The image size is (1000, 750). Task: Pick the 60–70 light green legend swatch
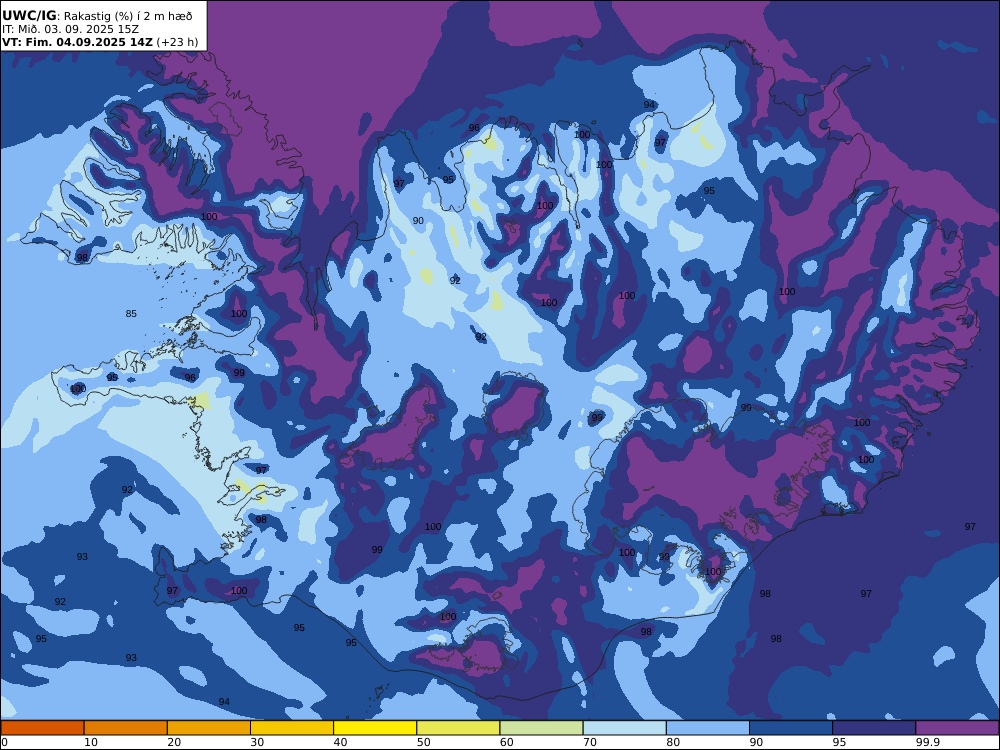(x=541, y=728)
